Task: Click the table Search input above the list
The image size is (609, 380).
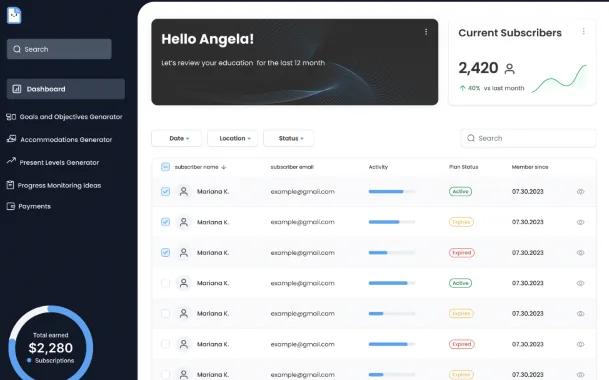Action: (528, 138)
